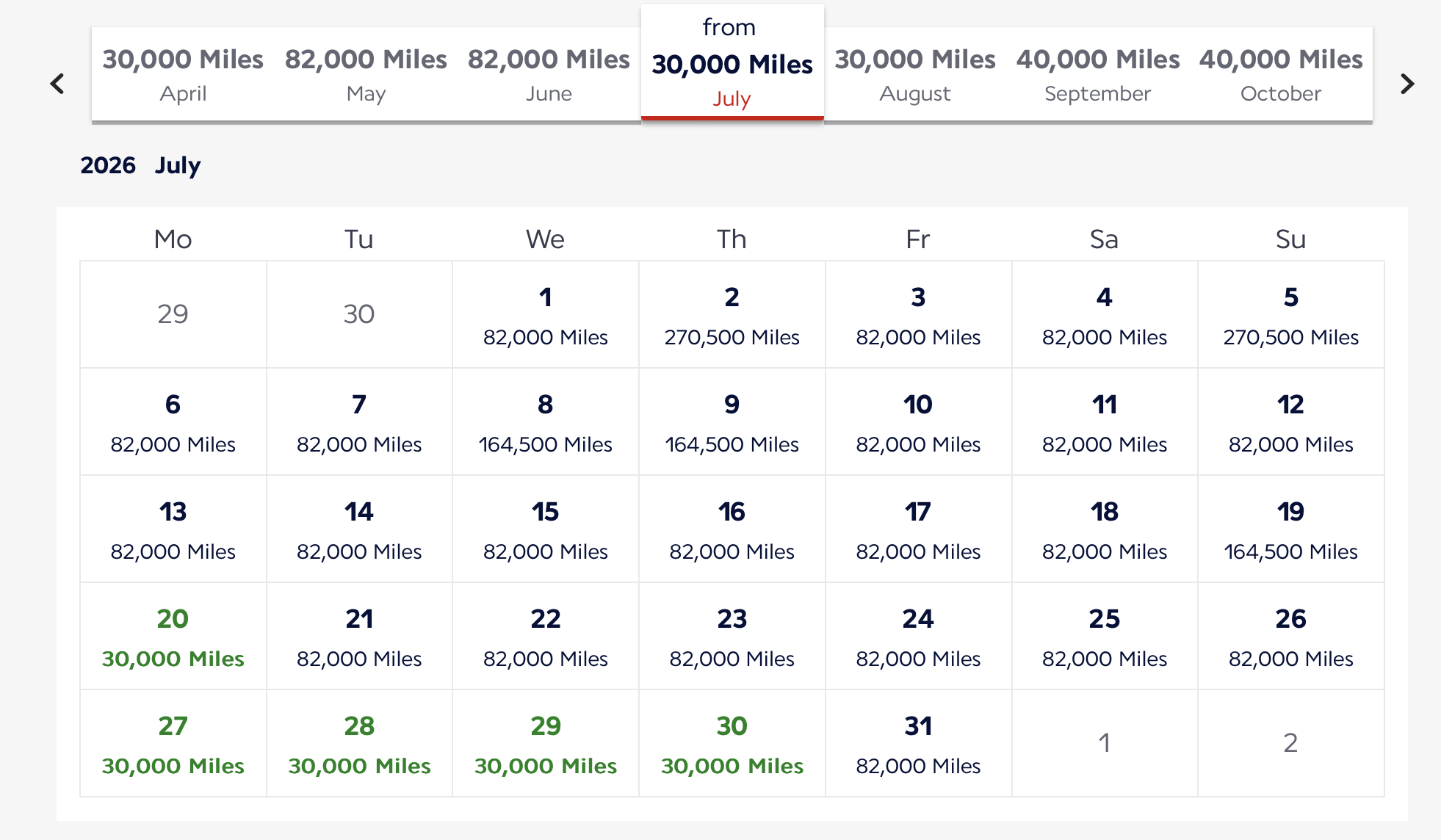
Task: Go to next months with right arrow
Action: click(x=1406, y=84)
